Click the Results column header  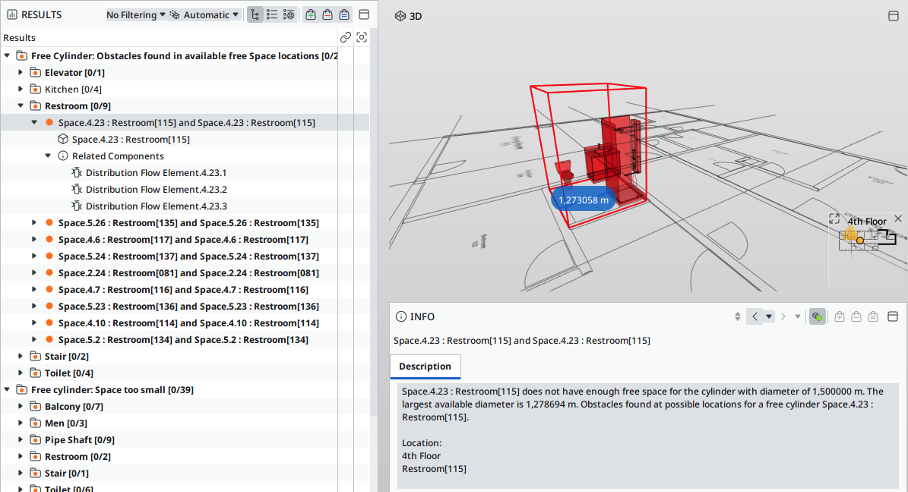(x=169, y=38)
